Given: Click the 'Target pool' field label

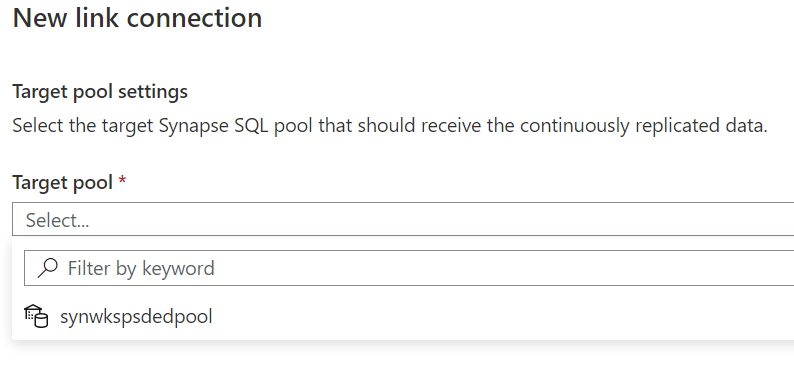Looking at the screenshot, I should point(62,182).
